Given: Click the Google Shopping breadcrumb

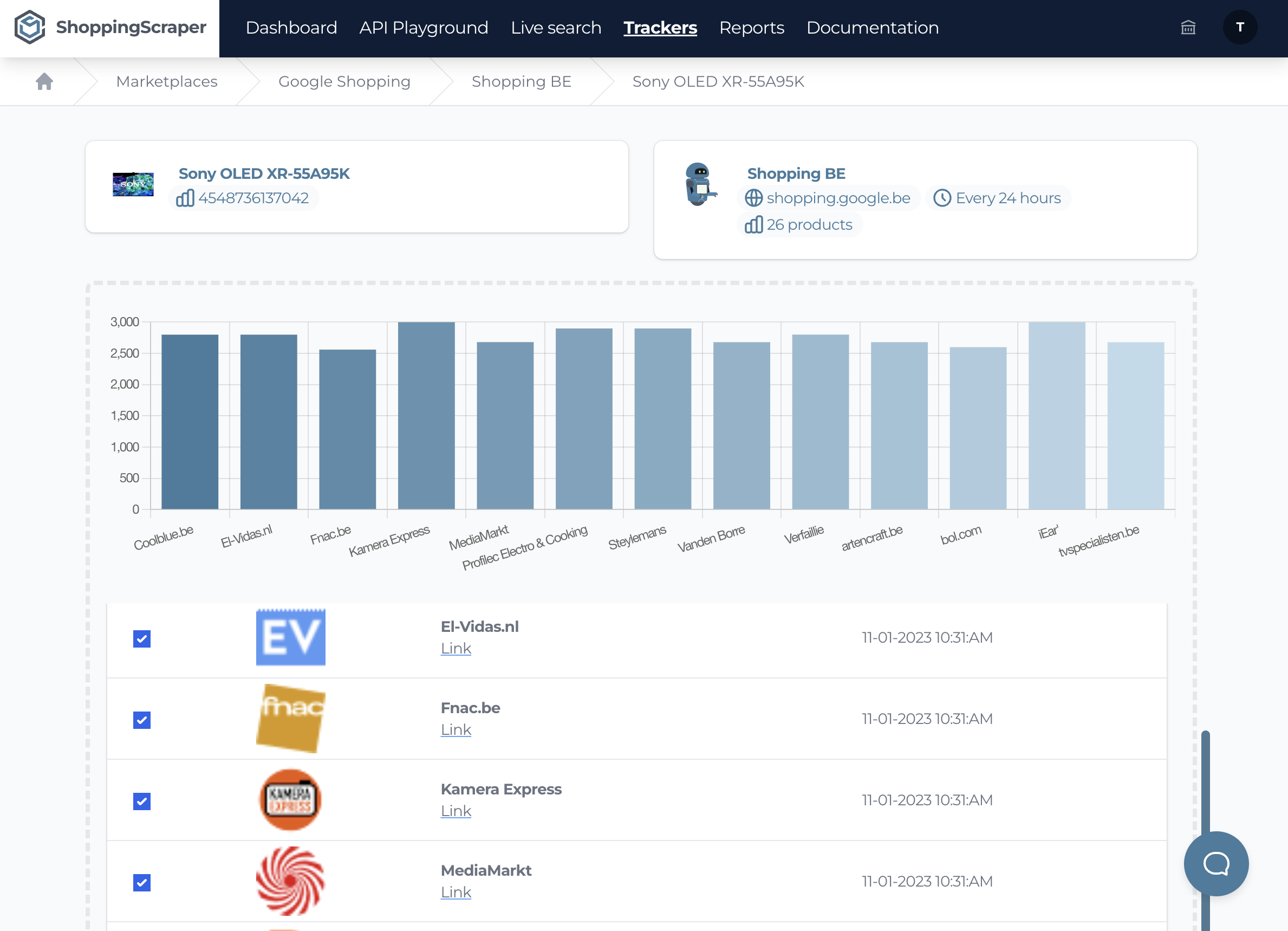Looking at the screenshot, I should [344, 82].
